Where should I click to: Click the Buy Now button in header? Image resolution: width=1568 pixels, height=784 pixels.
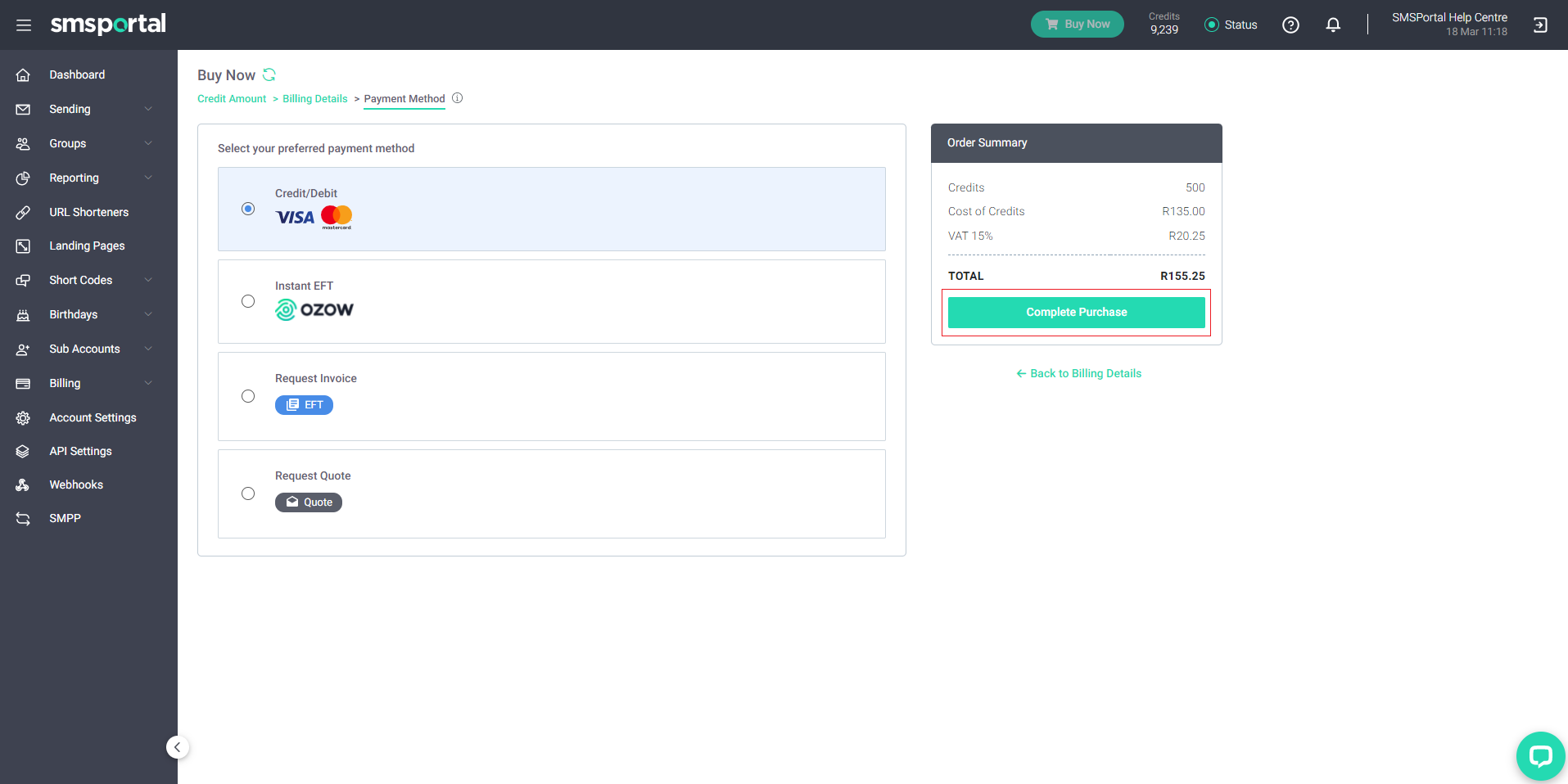pyautogui.click(x=1077, y=24)
